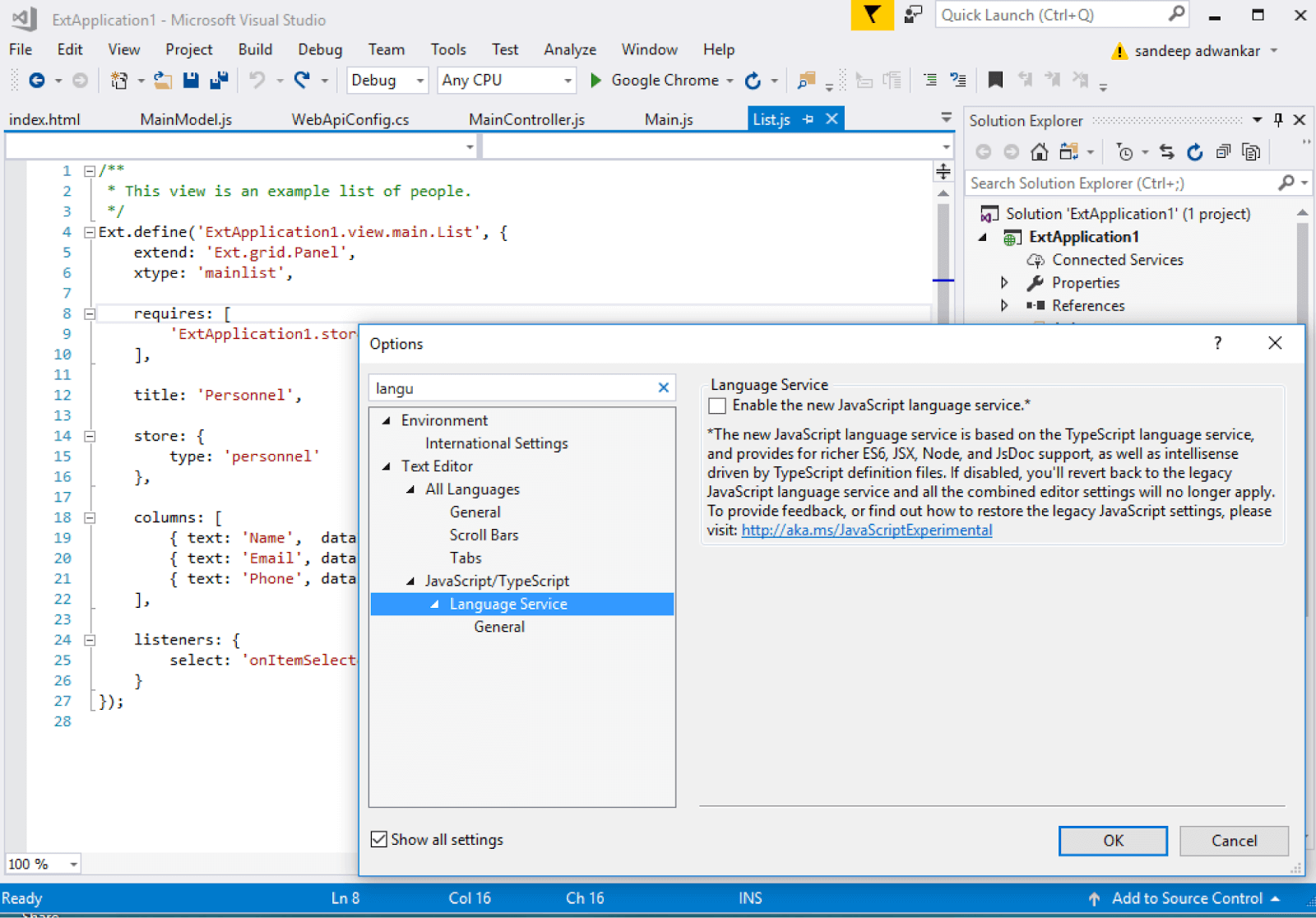The height and width of the screenshot is (918, 1316).
Task: Collapse the listeners block at line 24
Action: point(90,640)
